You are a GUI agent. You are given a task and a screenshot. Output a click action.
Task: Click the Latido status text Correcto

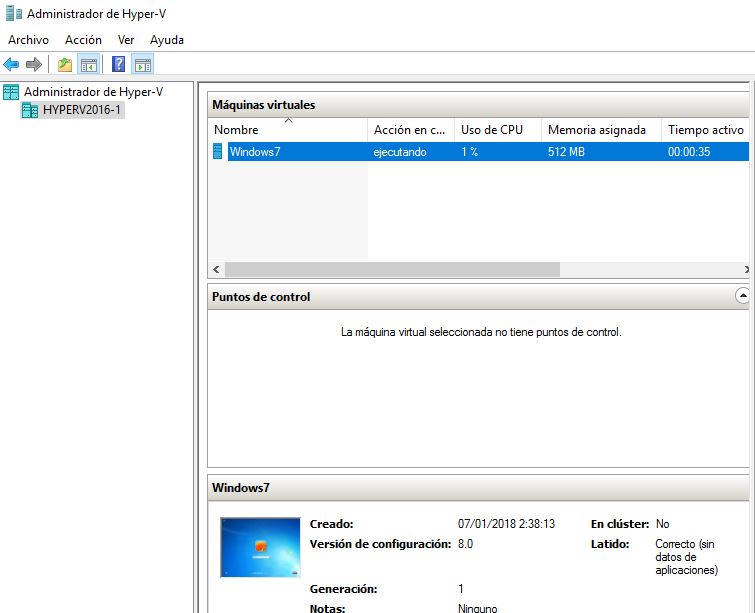coord(687,557)
